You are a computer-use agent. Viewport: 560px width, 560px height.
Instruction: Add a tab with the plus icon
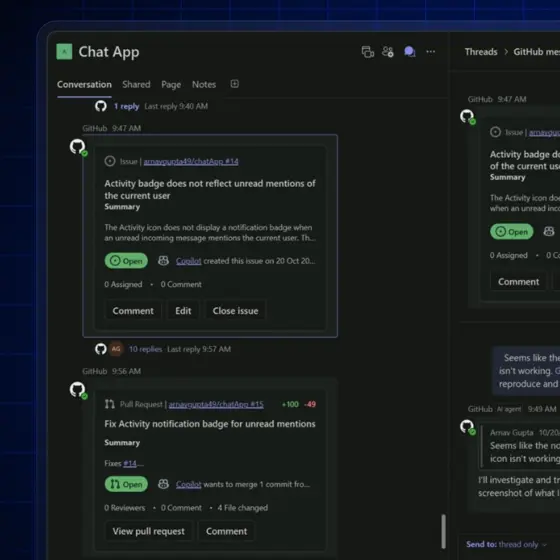pos(235,84)
